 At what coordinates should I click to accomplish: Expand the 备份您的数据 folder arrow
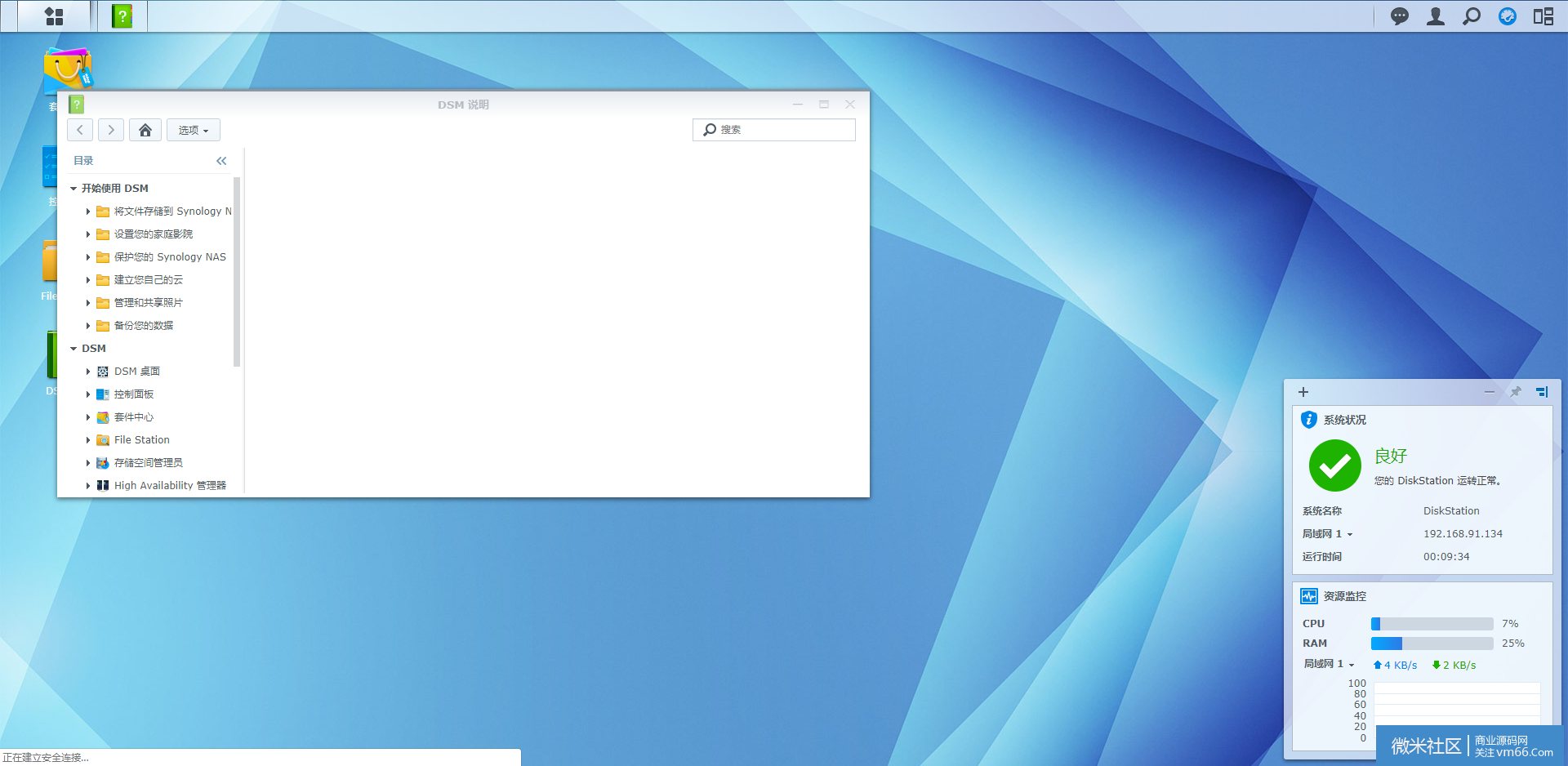pyautogui.click(x=88, y=326)
